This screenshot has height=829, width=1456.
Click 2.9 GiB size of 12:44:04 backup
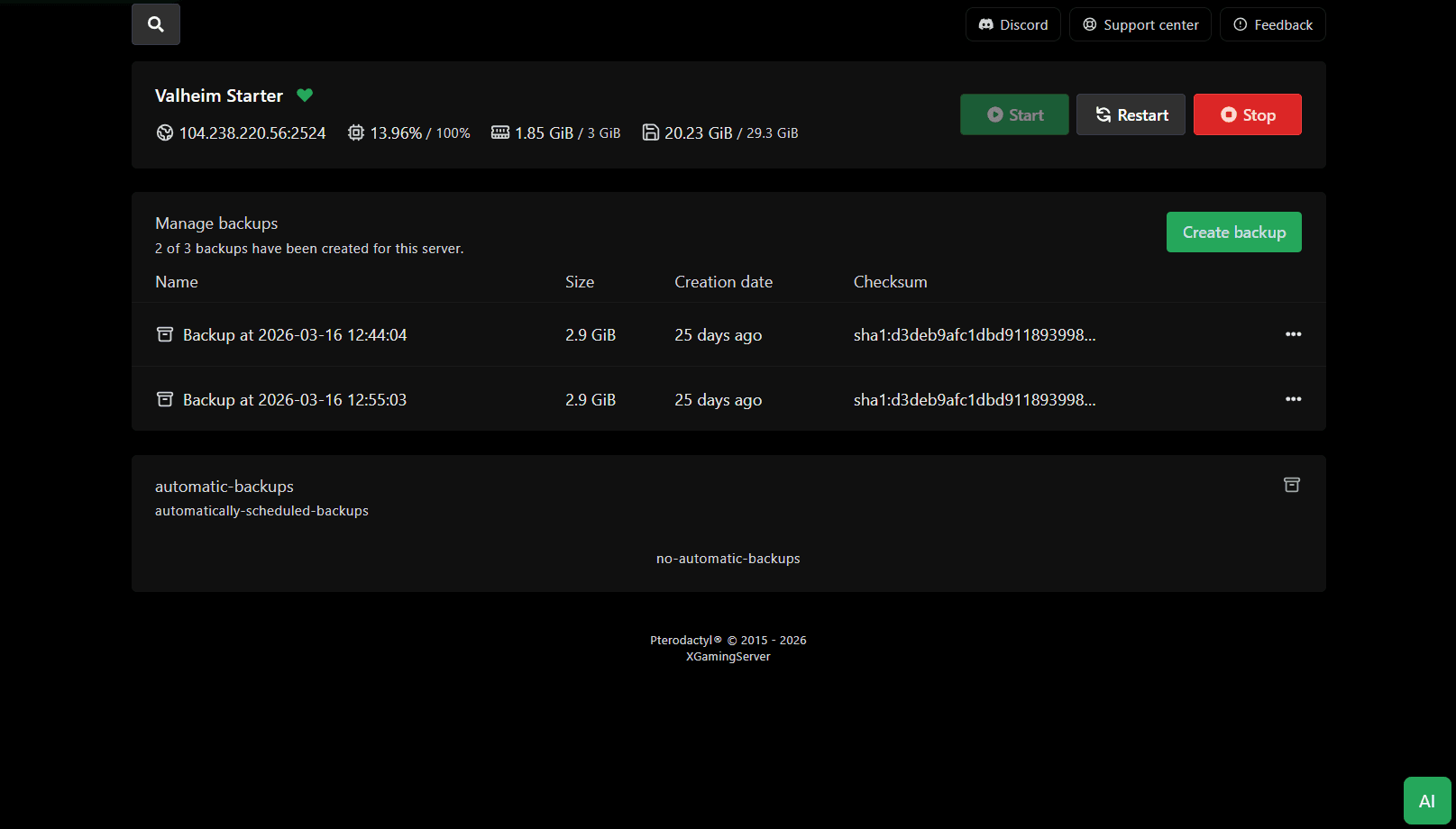(x=591, y=334)
